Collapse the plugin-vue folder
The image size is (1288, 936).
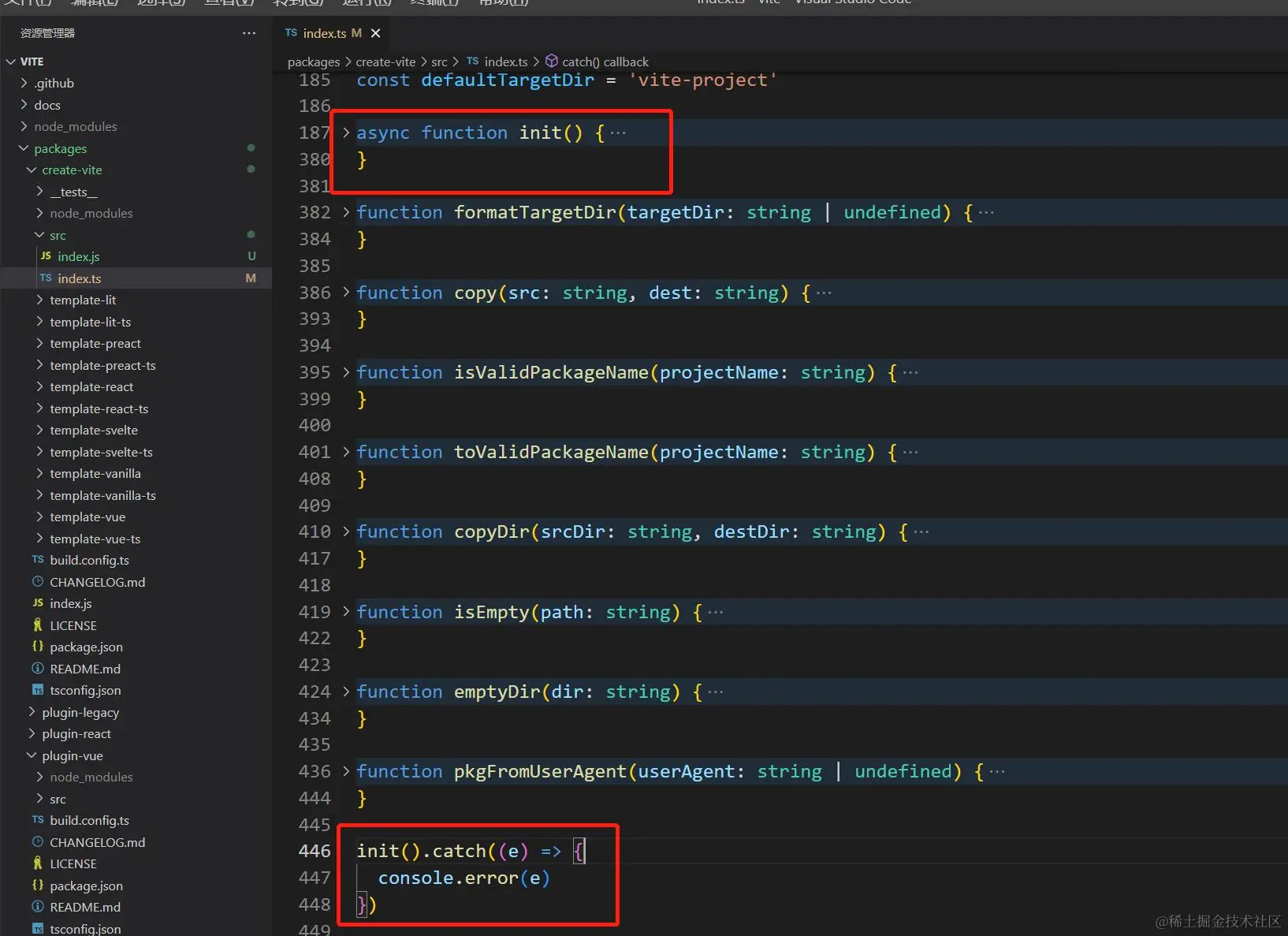32,755
